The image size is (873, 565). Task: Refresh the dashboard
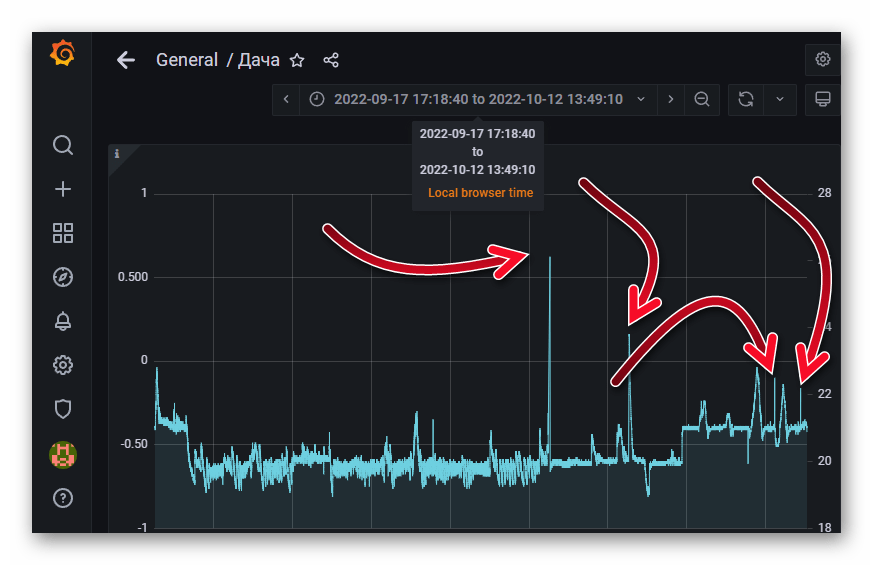pyautogui.click(x=745, y=99)
